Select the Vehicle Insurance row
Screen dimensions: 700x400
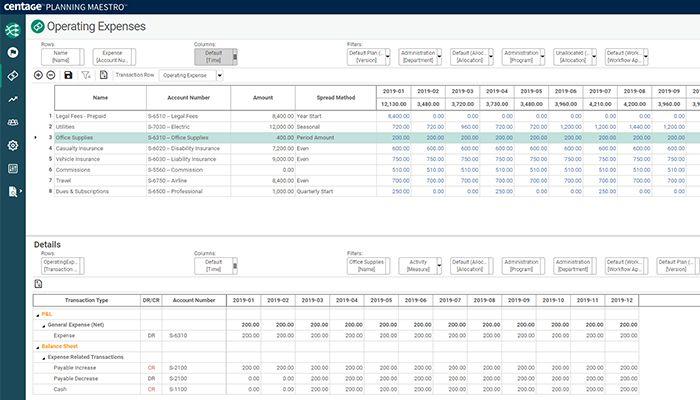[x=78, y=159]
